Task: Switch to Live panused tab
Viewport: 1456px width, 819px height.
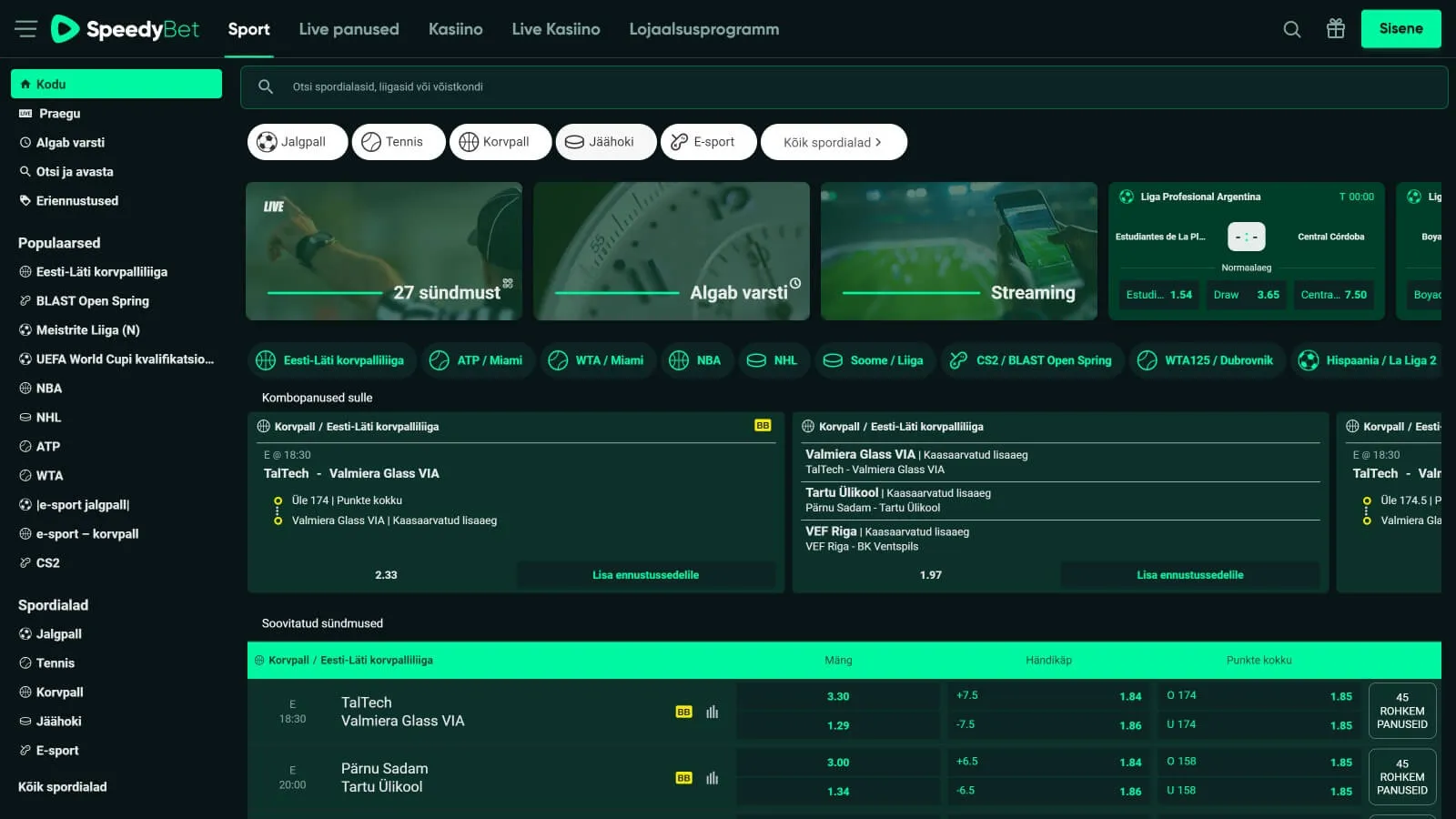Action: [x=349, y=29]
